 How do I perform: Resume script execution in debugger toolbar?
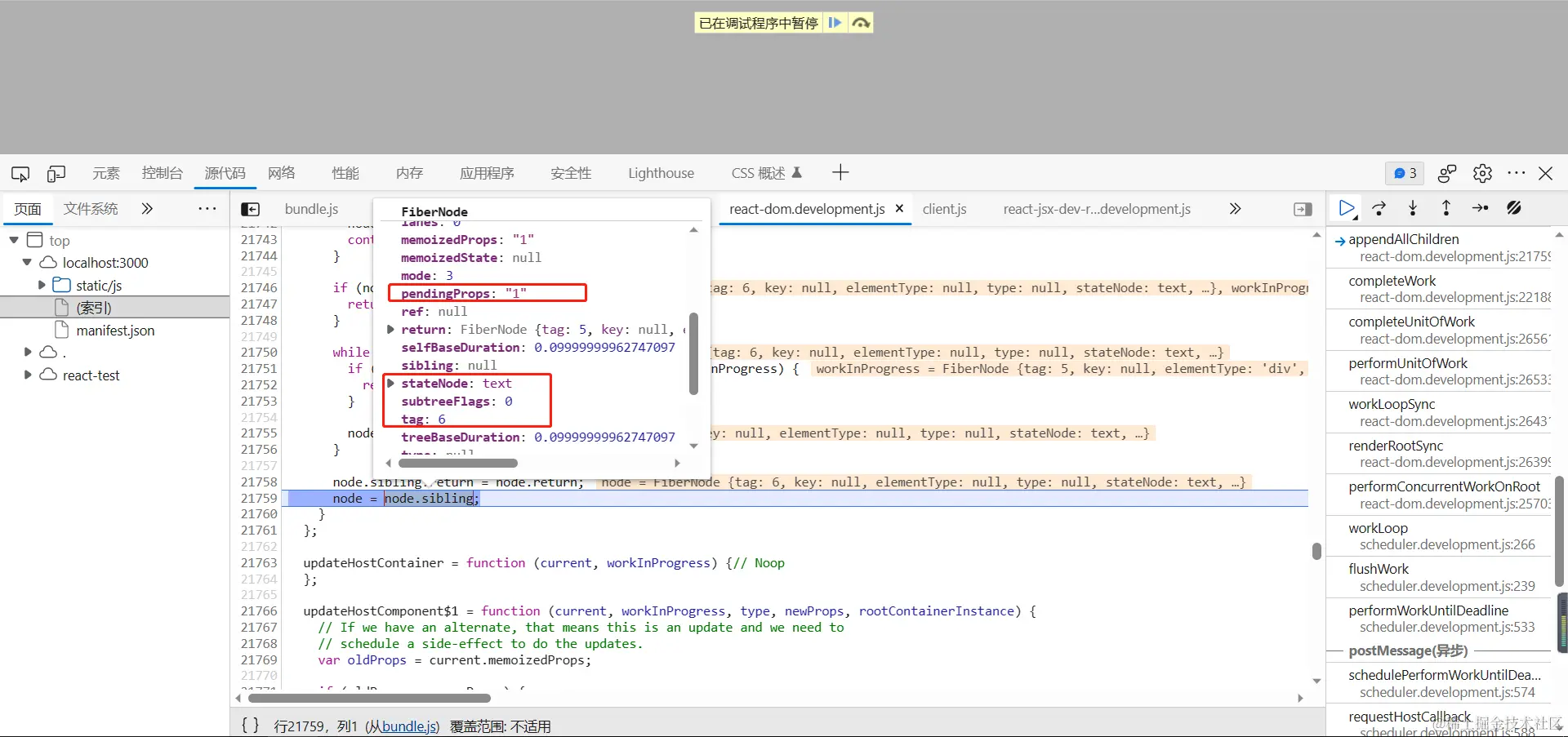point(1347,209)
